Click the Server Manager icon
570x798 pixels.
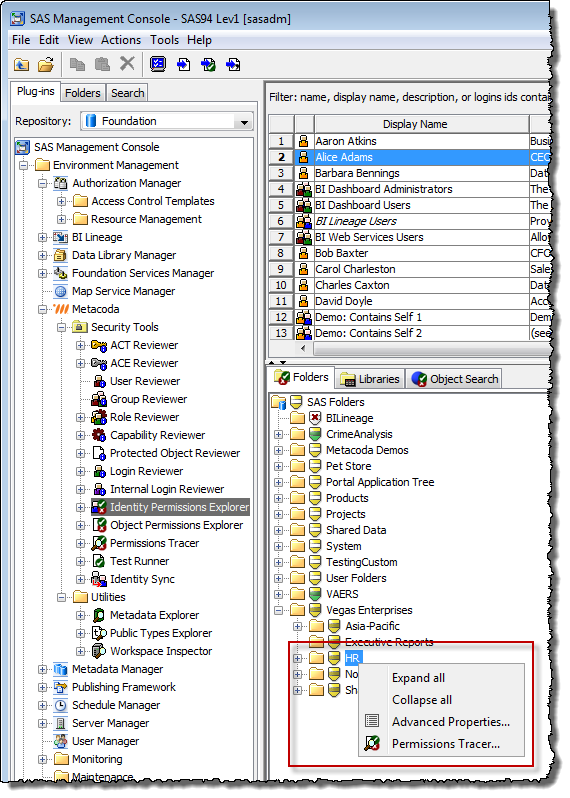coord(61,723)
